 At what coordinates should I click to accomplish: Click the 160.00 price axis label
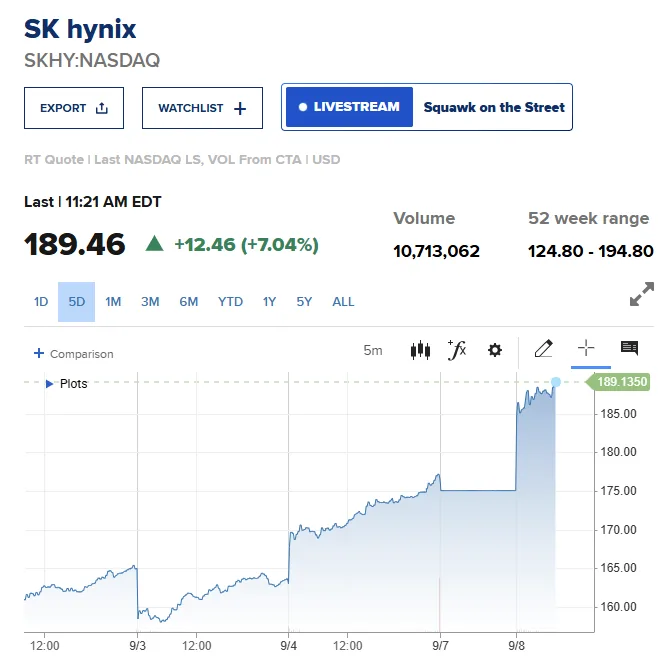point(618,607)
